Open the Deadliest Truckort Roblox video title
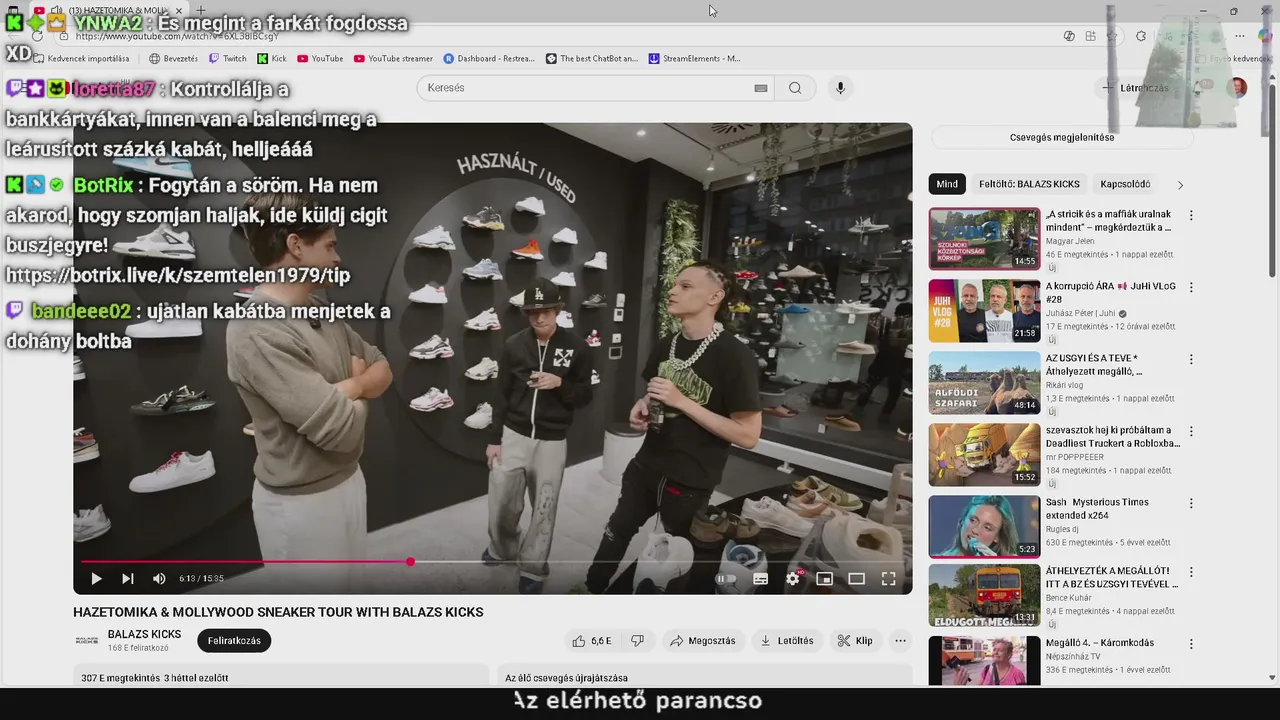Screen dimensions: 1280x720 click(x=1113, y=436)
